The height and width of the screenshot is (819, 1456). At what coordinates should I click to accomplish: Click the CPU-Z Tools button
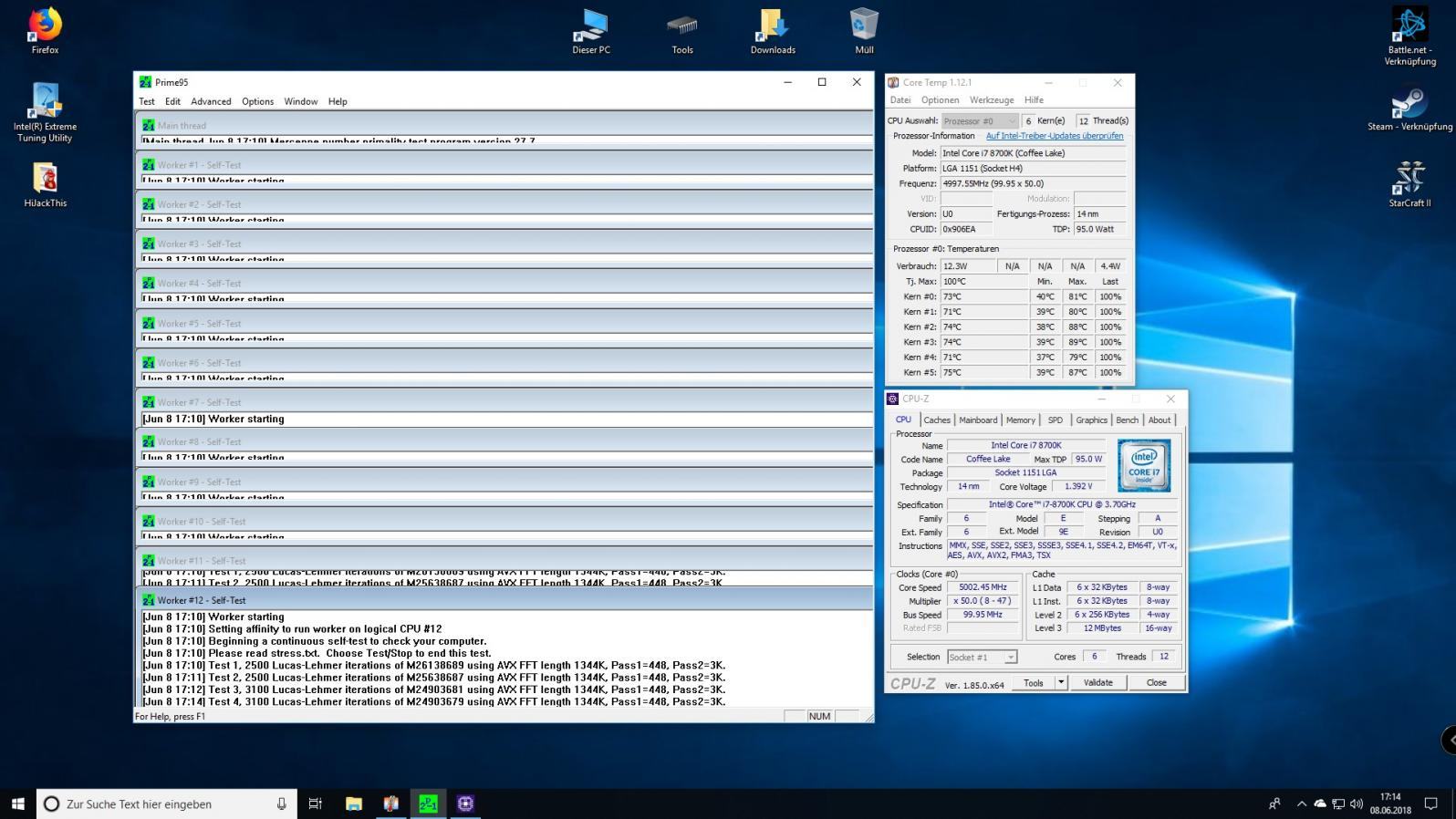coord(1034,682)
